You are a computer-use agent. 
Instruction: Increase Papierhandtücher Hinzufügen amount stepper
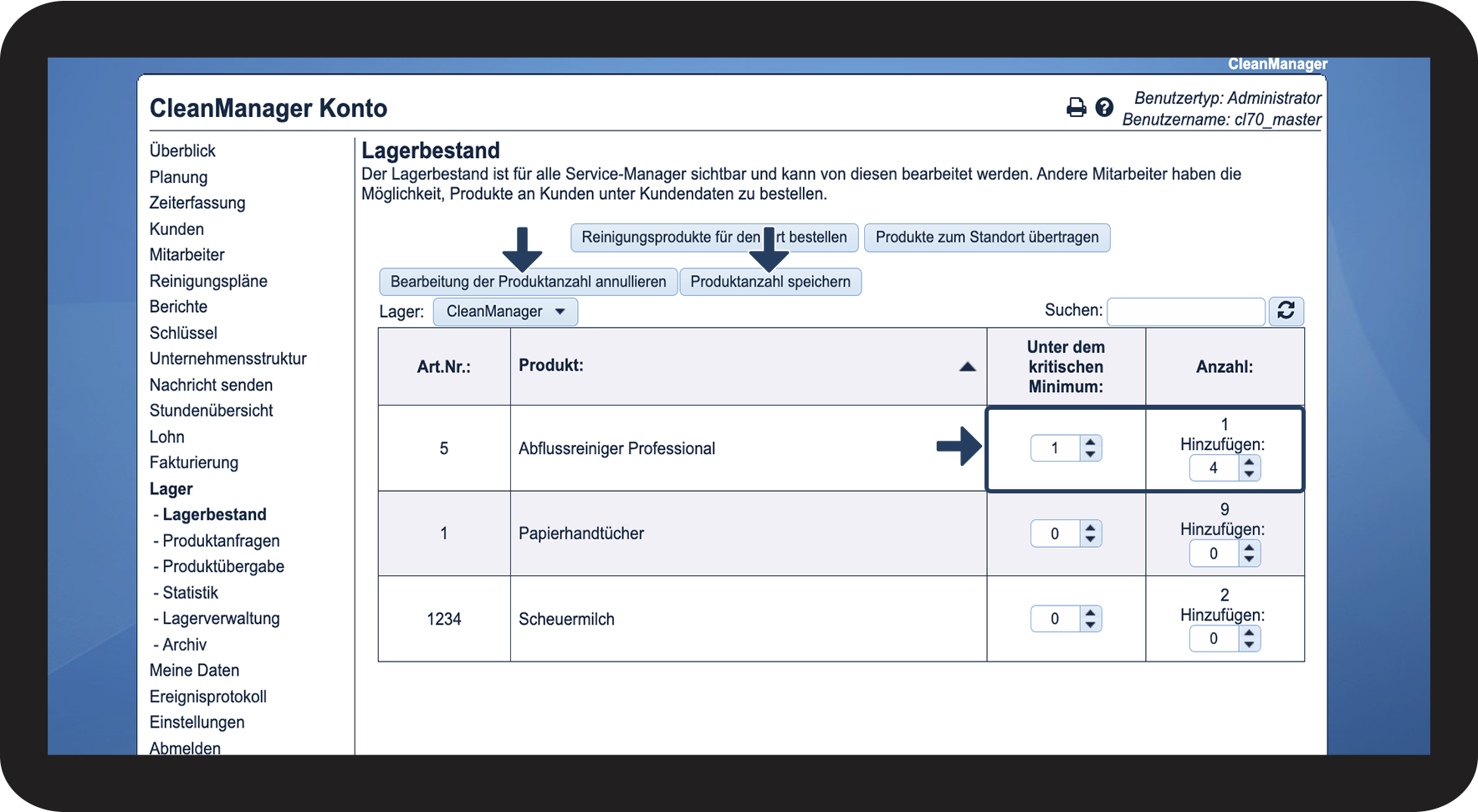(x=1249, y=548)
